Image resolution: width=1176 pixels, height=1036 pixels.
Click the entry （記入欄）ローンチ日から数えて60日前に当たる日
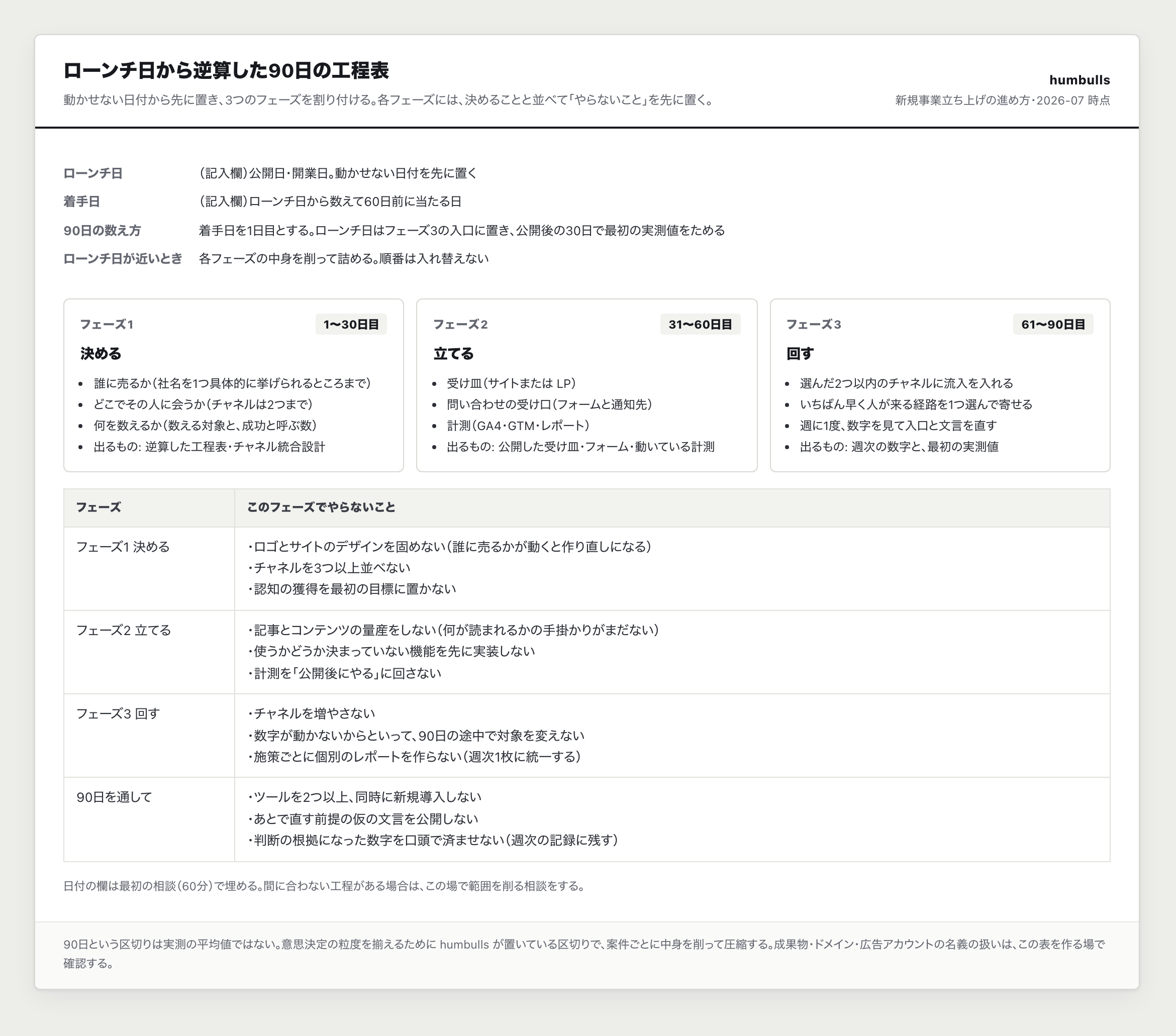(330, 202)
